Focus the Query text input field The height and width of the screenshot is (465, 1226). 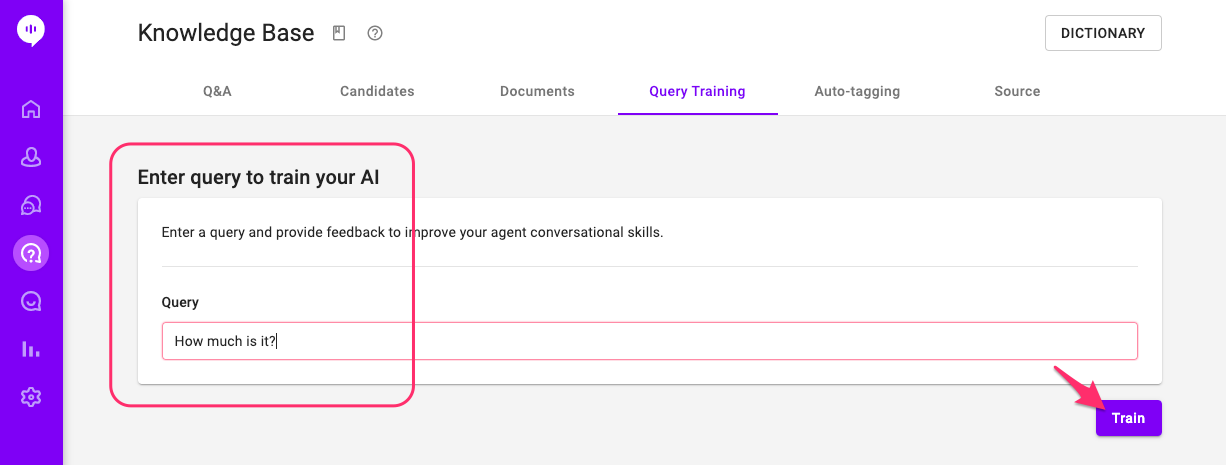(650, 341)
